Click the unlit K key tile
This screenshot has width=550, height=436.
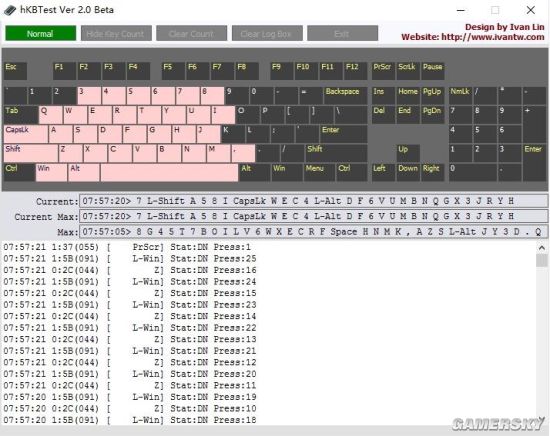tap(233, 134)
